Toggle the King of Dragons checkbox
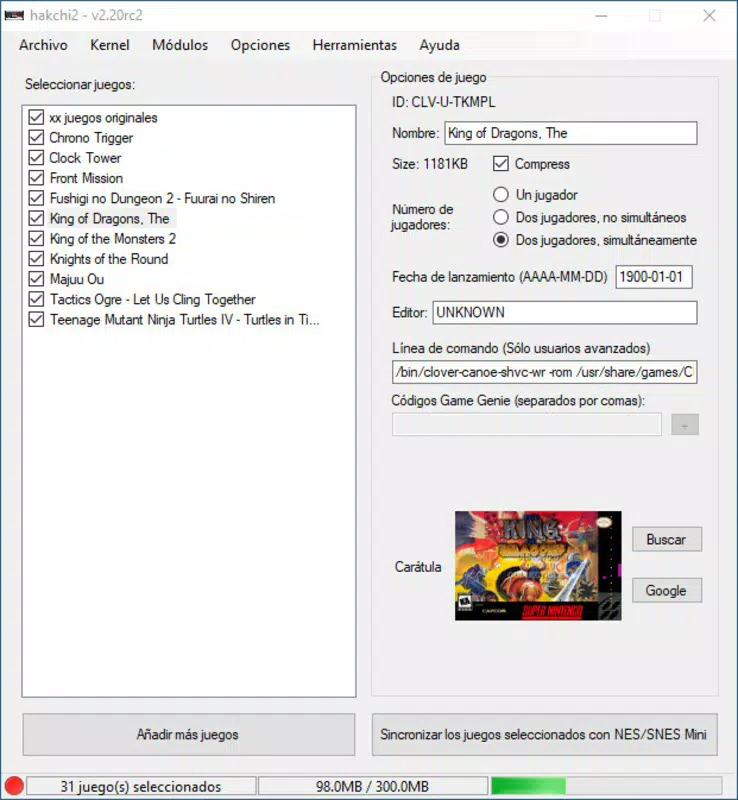Image resolution: width=738 pixels, height=800 pixels. pos(36,218)
